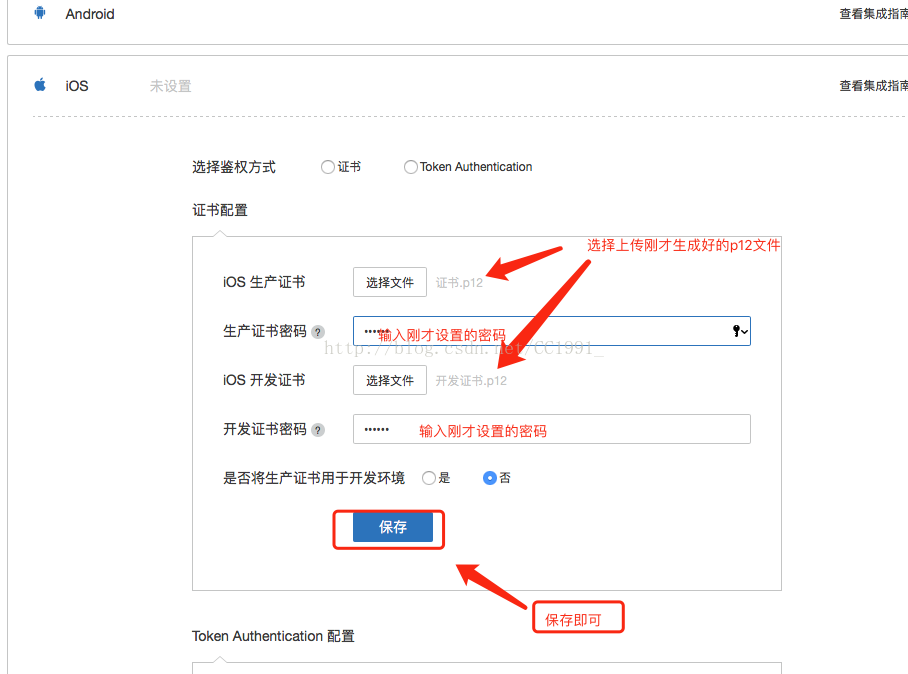Click 选择文件 for iOS 开发证书
This screenshot has height=674, width=908.
pyautogui.click(x=390, y=380)
